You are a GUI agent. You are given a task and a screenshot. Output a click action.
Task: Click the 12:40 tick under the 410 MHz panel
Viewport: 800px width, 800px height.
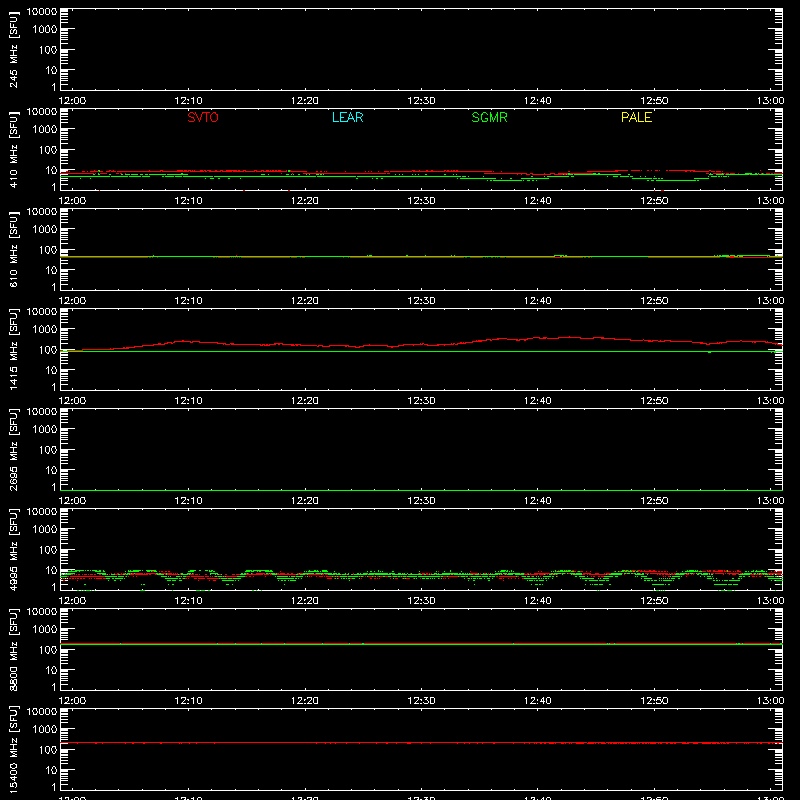pos(538,201)
